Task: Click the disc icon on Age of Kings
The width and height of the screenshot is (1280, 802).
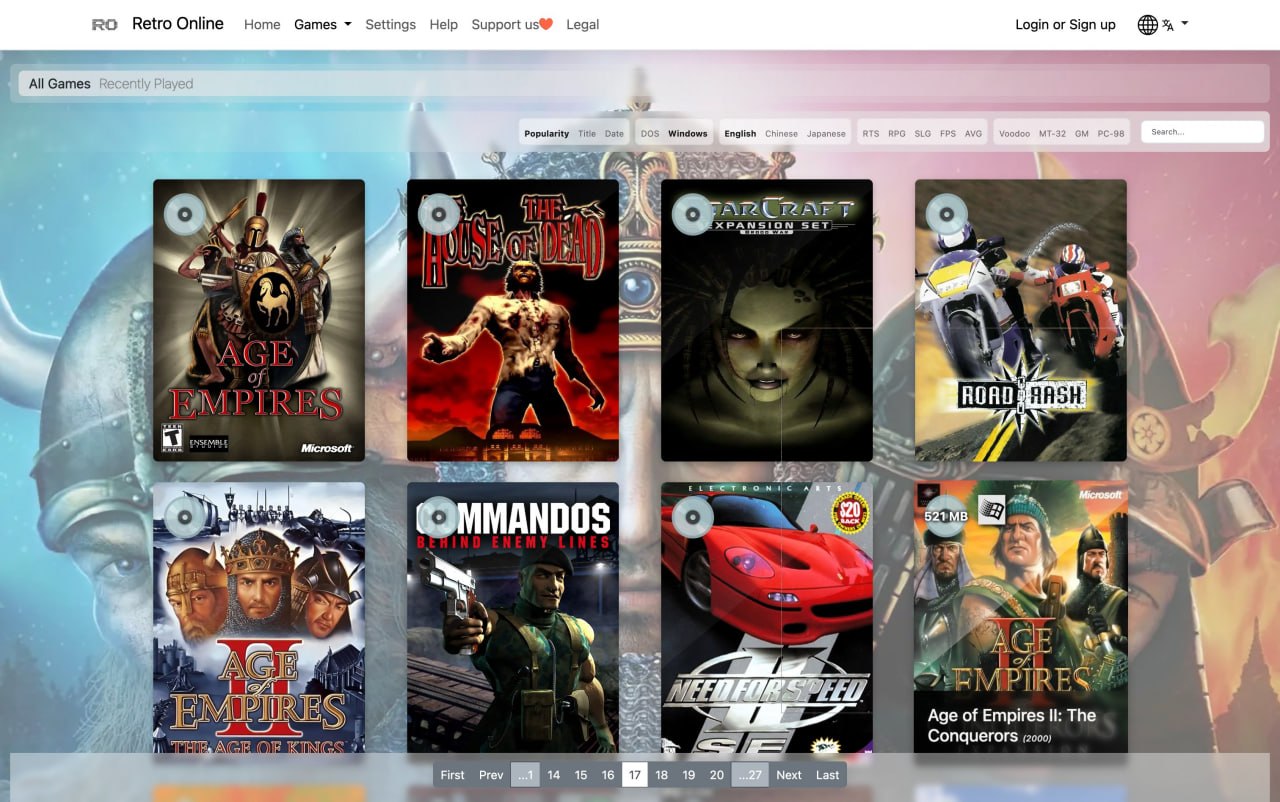Action: click(184, 517)
